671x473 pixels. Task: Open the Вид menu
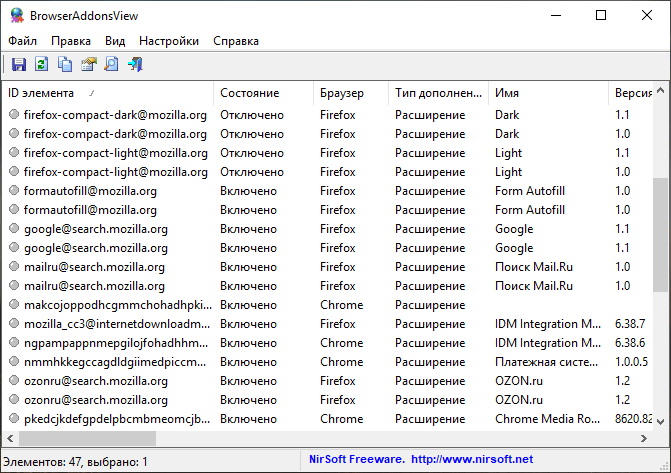[115, 41]
